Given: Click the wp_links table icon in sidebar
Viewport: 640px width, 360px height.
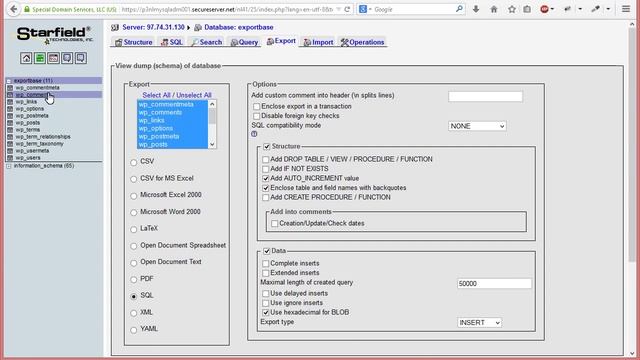Looking at the screenshot, I should [10, 102].
